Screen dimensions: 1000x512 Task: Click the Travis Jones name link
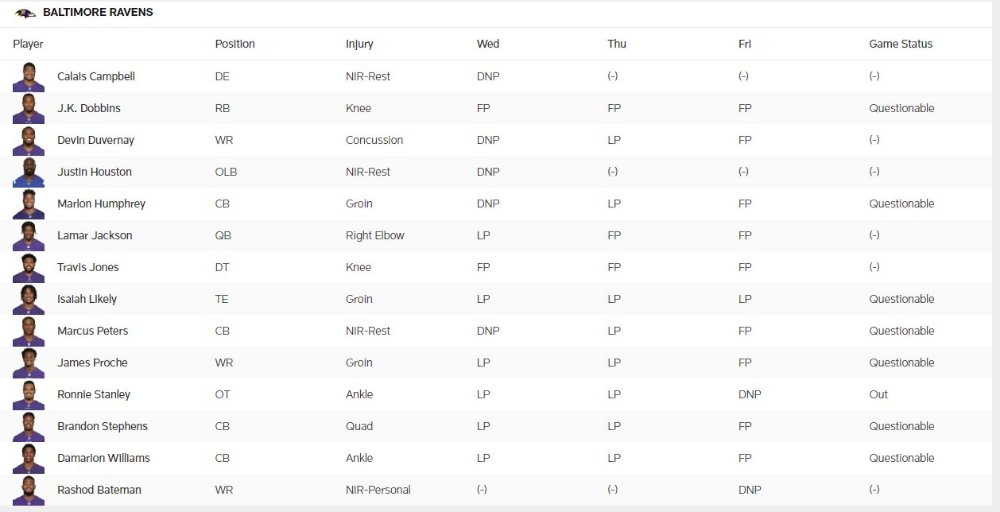88,267
